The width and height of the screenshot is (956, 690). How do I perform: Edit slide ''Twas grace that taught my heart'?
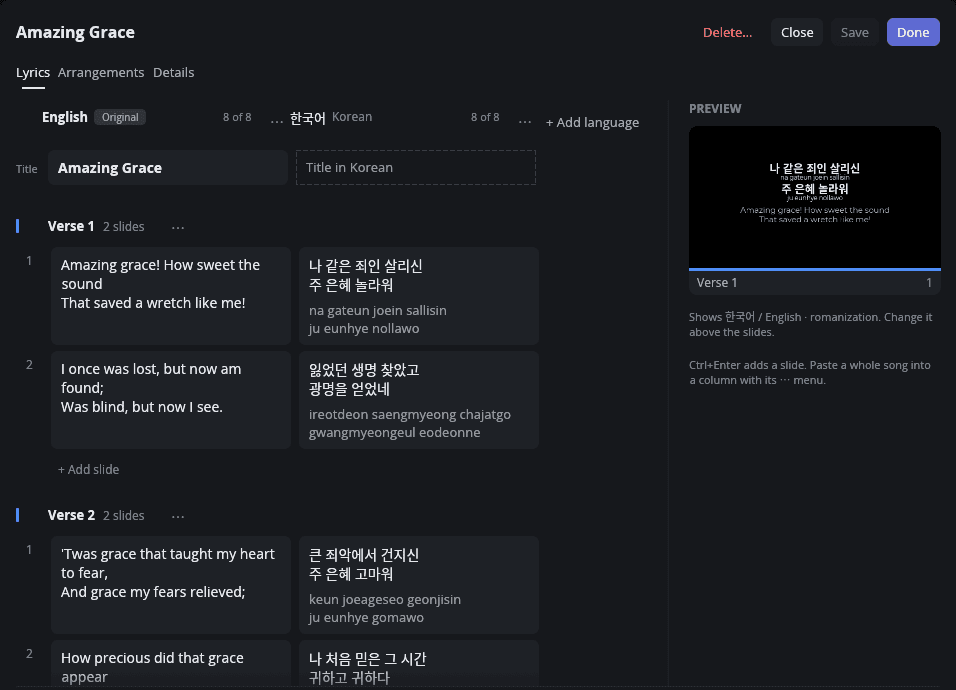[171, 585]
